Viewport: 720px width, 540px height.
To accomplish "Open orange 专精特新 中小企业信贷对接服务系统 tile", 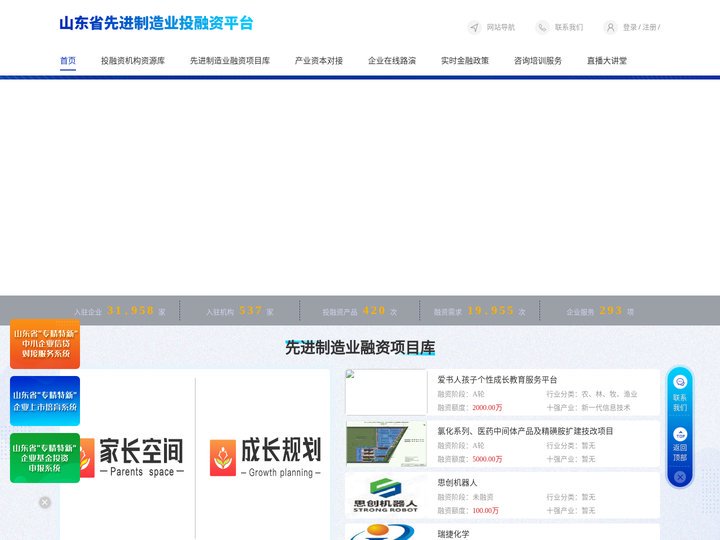I will pos(45,343).
